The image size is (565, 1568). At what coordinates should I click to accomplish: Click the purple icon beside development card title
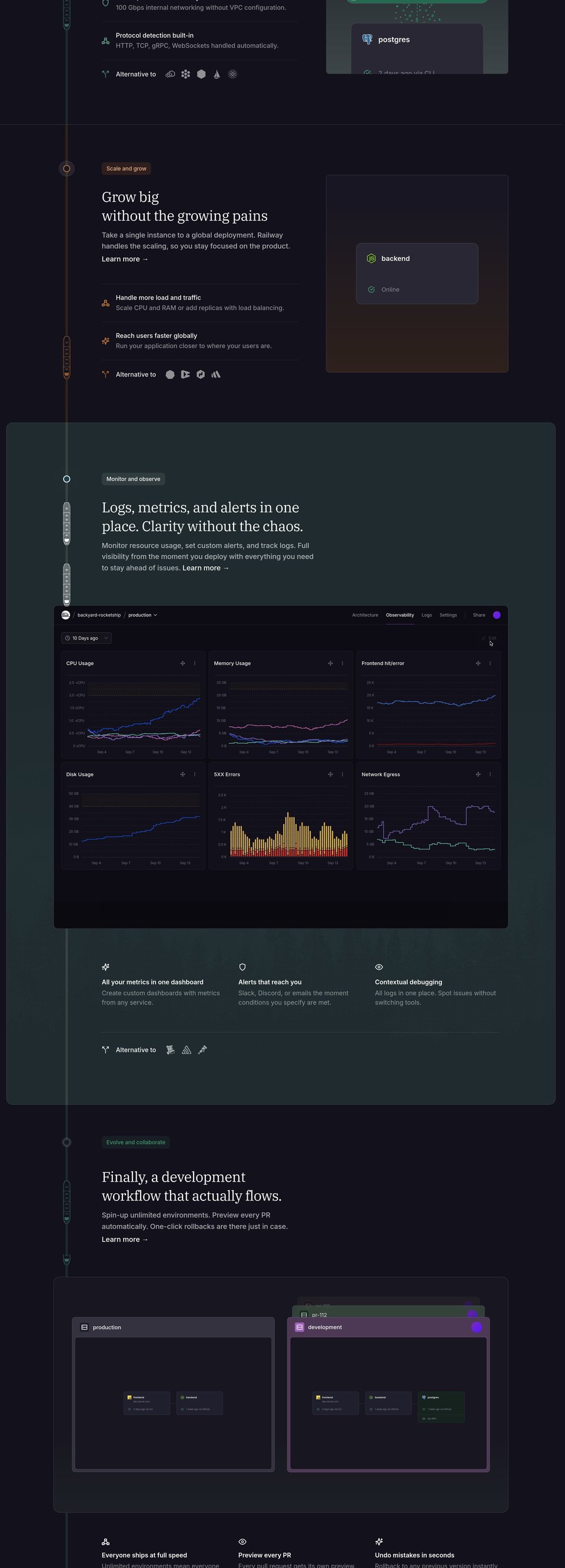point(300,1327)
